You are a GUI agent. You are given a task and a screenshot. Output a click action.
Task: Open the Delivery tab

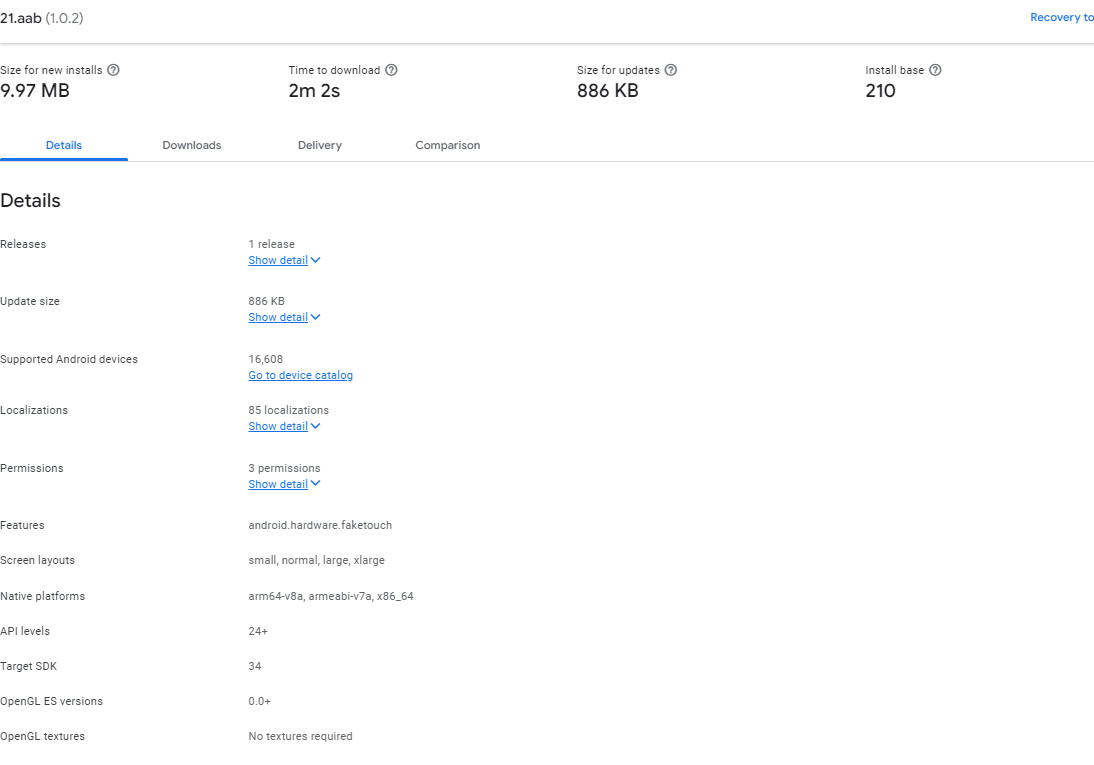pos(320,145)
